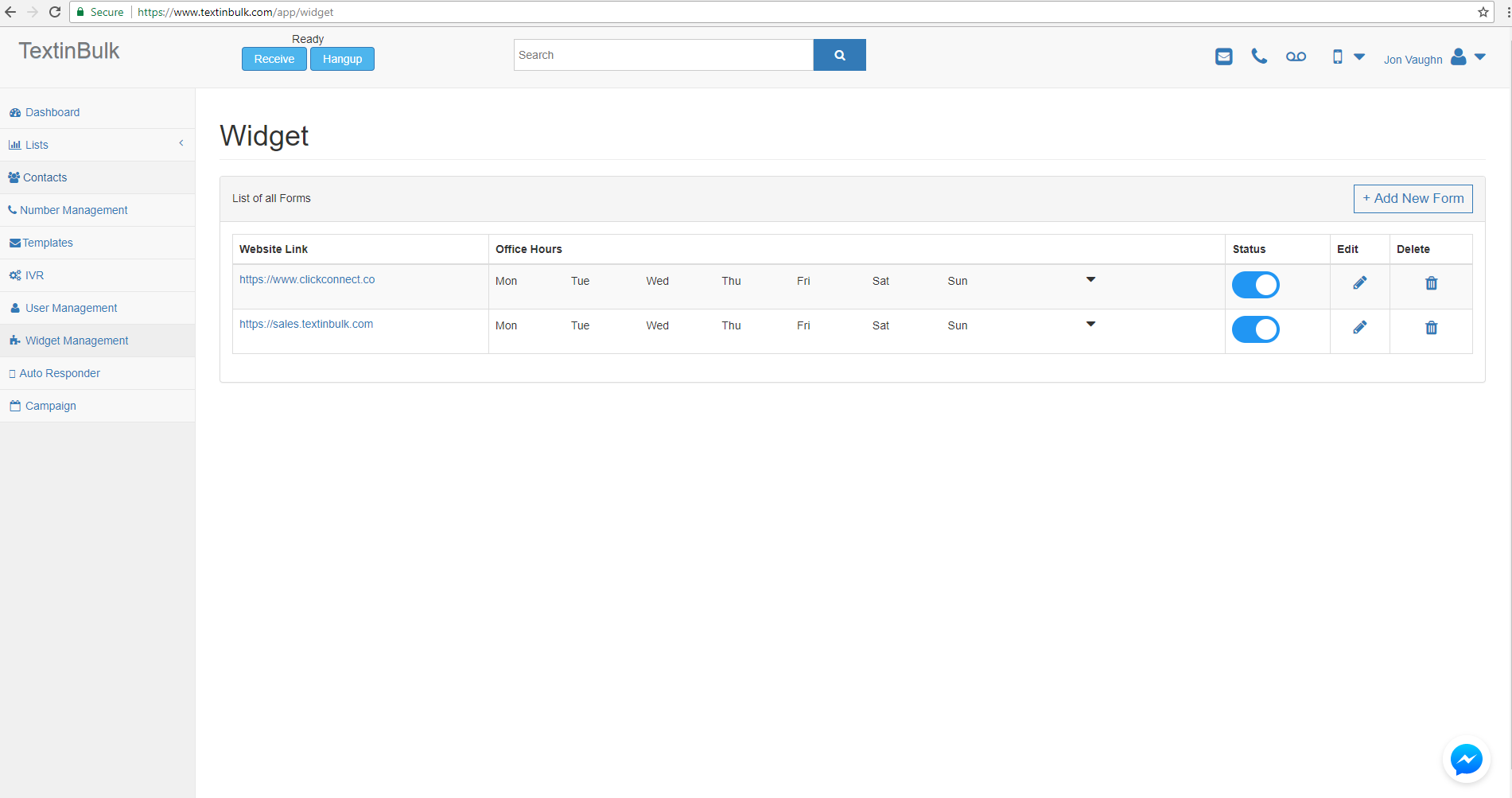The height and width of the screenshot is (798, 1512).
Task: Expand the Lists menu chevron
Action: point(181,143)
